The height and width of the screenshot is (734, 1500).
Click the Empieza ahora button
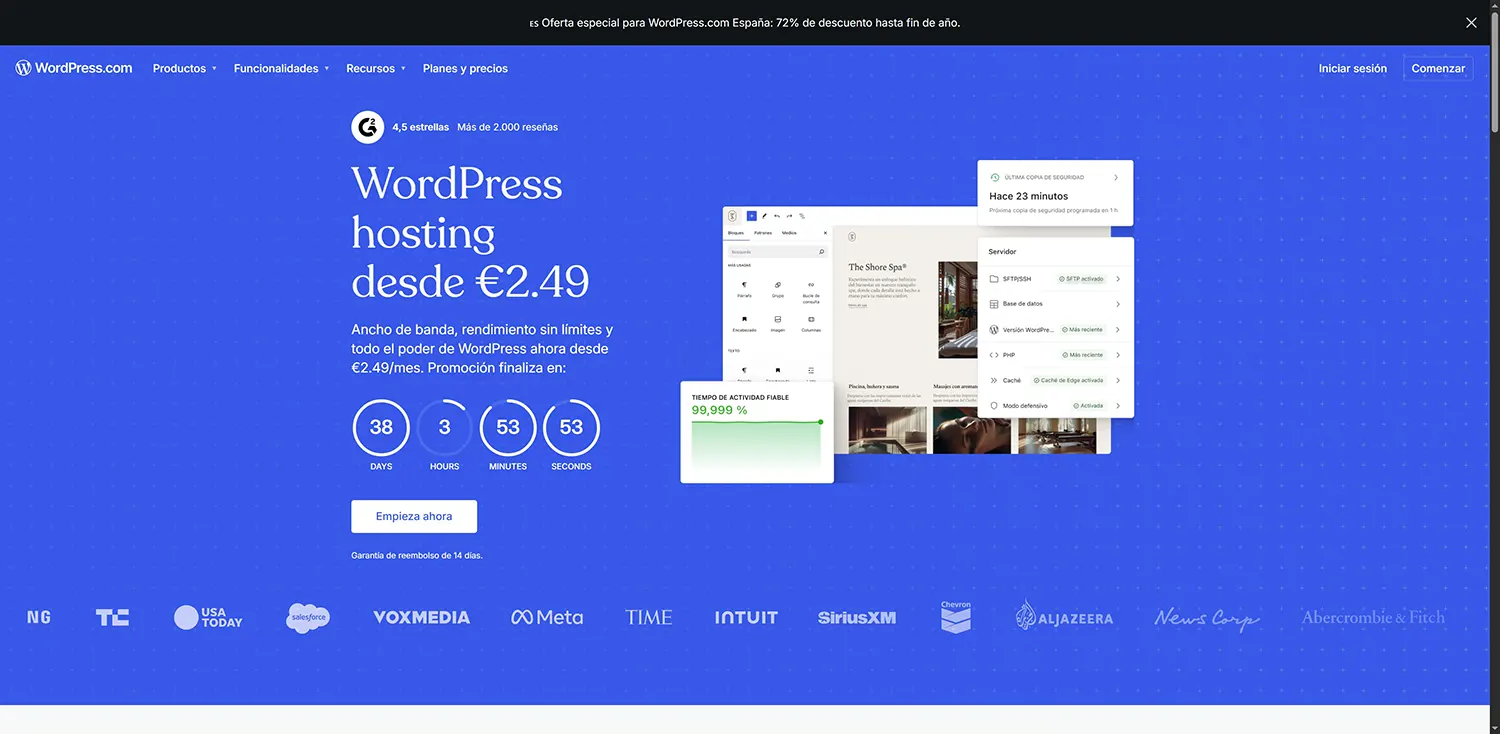413,516
